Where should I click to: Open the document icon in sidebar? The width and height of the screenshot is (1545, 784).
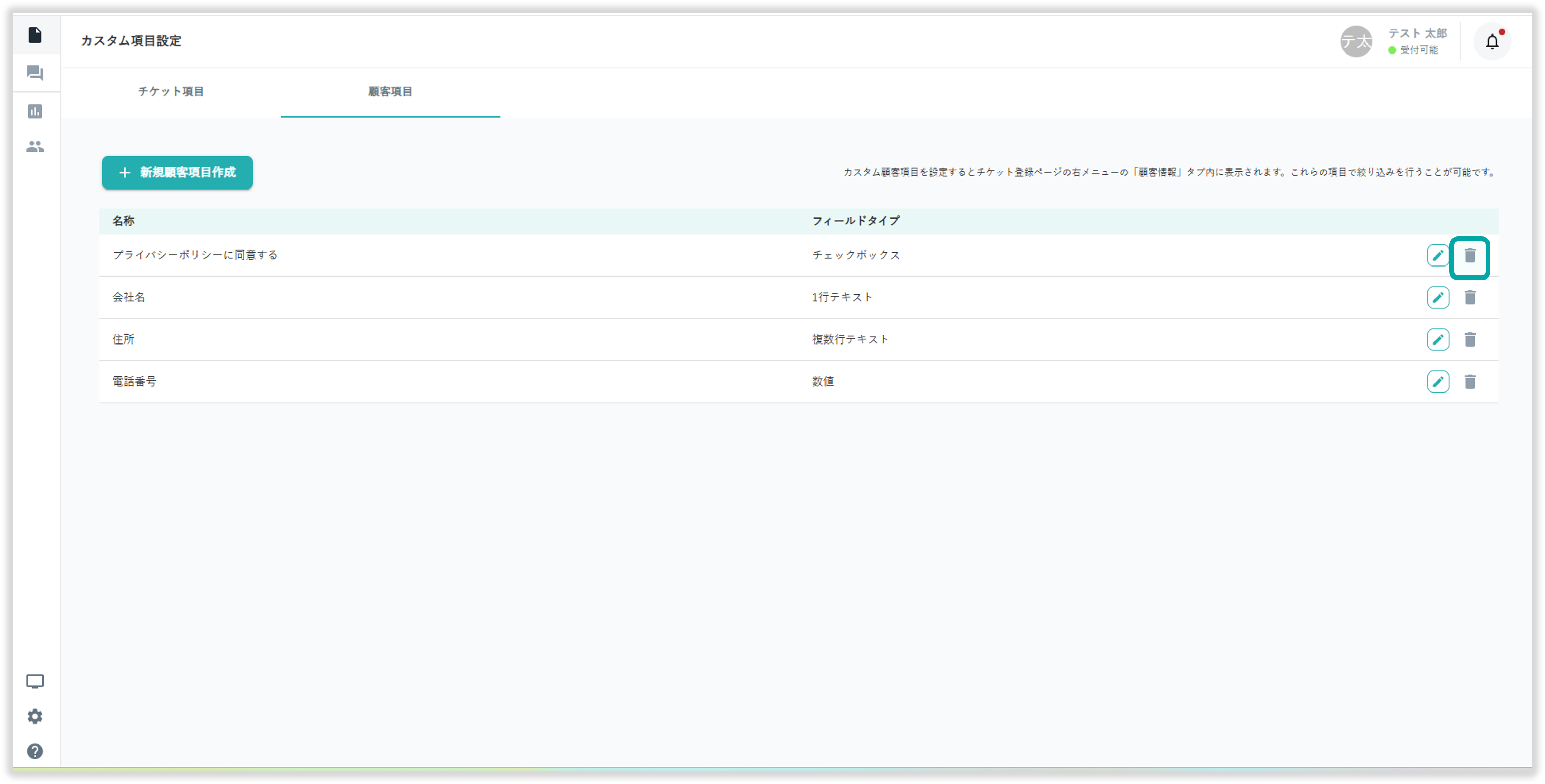coord(35,35)
